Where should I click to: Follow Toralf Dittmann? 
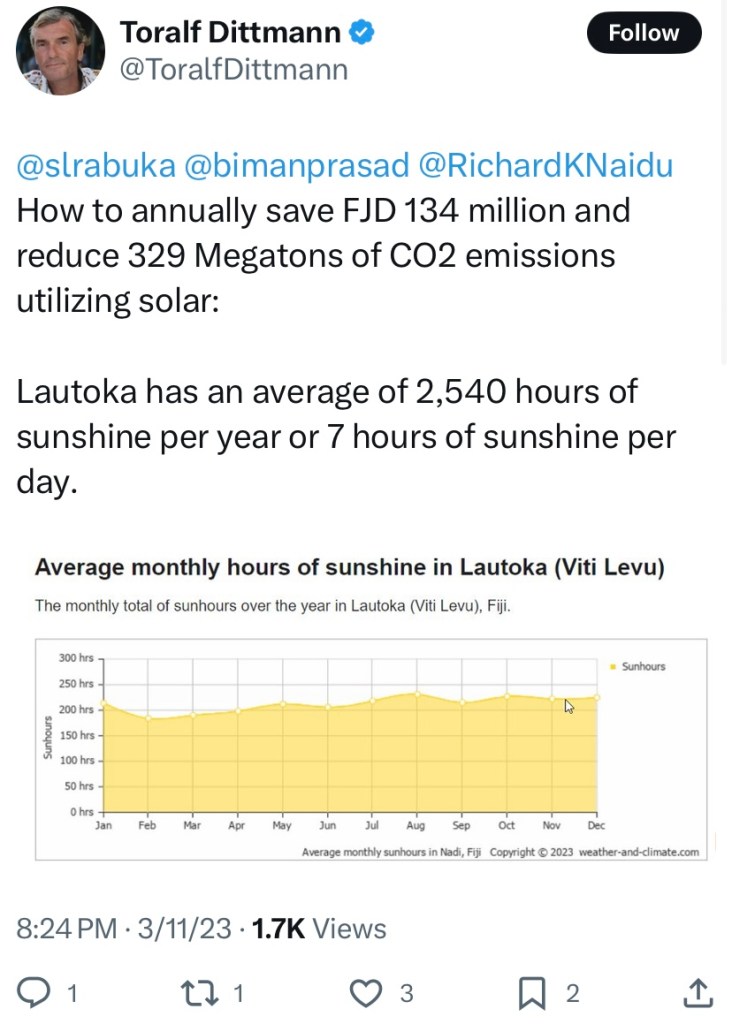(x=643, y=33)
